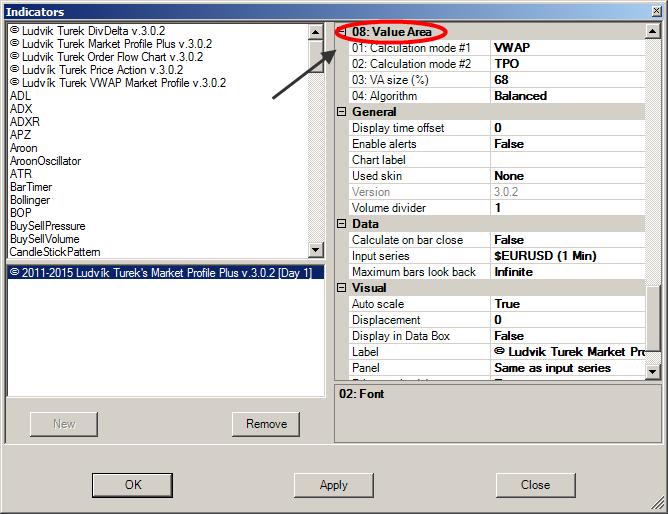The width and height of the screenshot is (668, 514).
Task: Edit Display time offset value
Action: 568,128
